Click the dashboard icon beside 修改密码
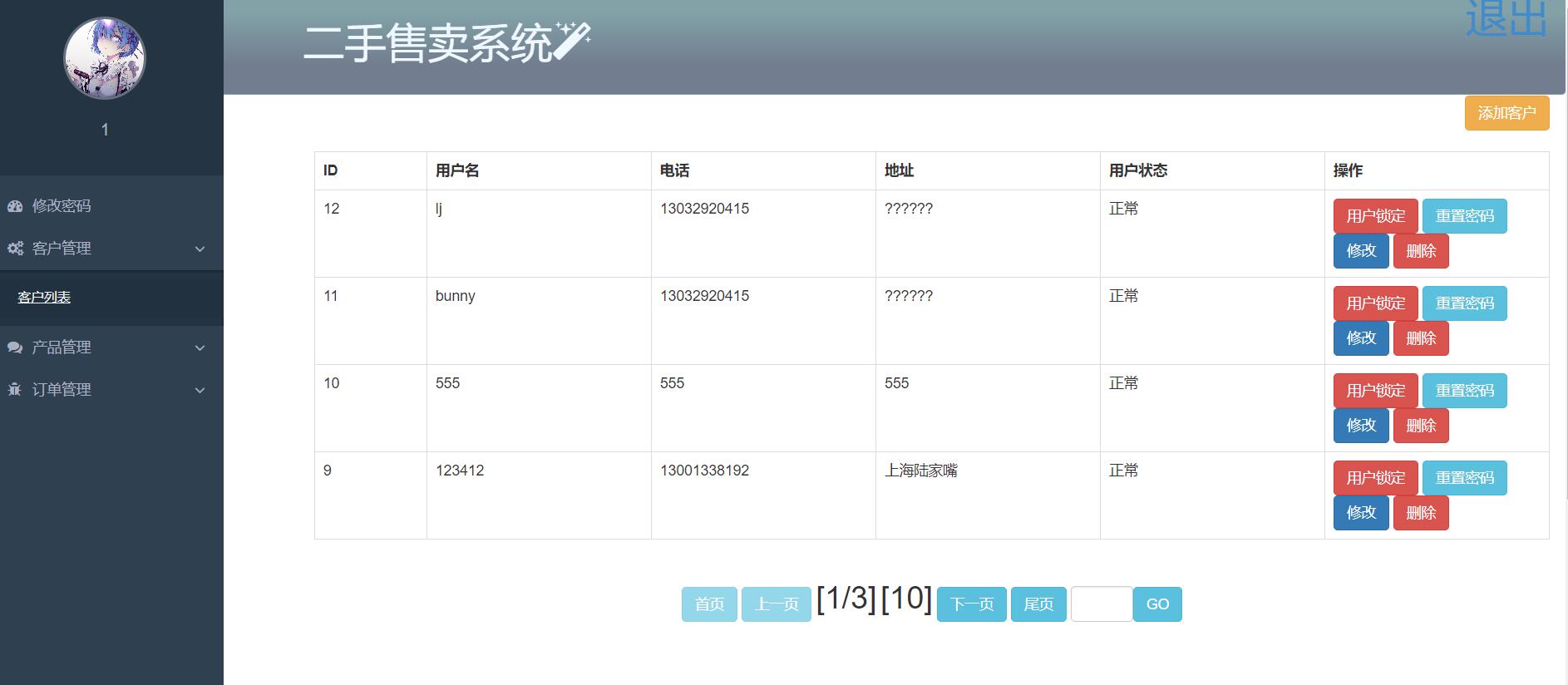1568x685 pixels. click(15, 206)
